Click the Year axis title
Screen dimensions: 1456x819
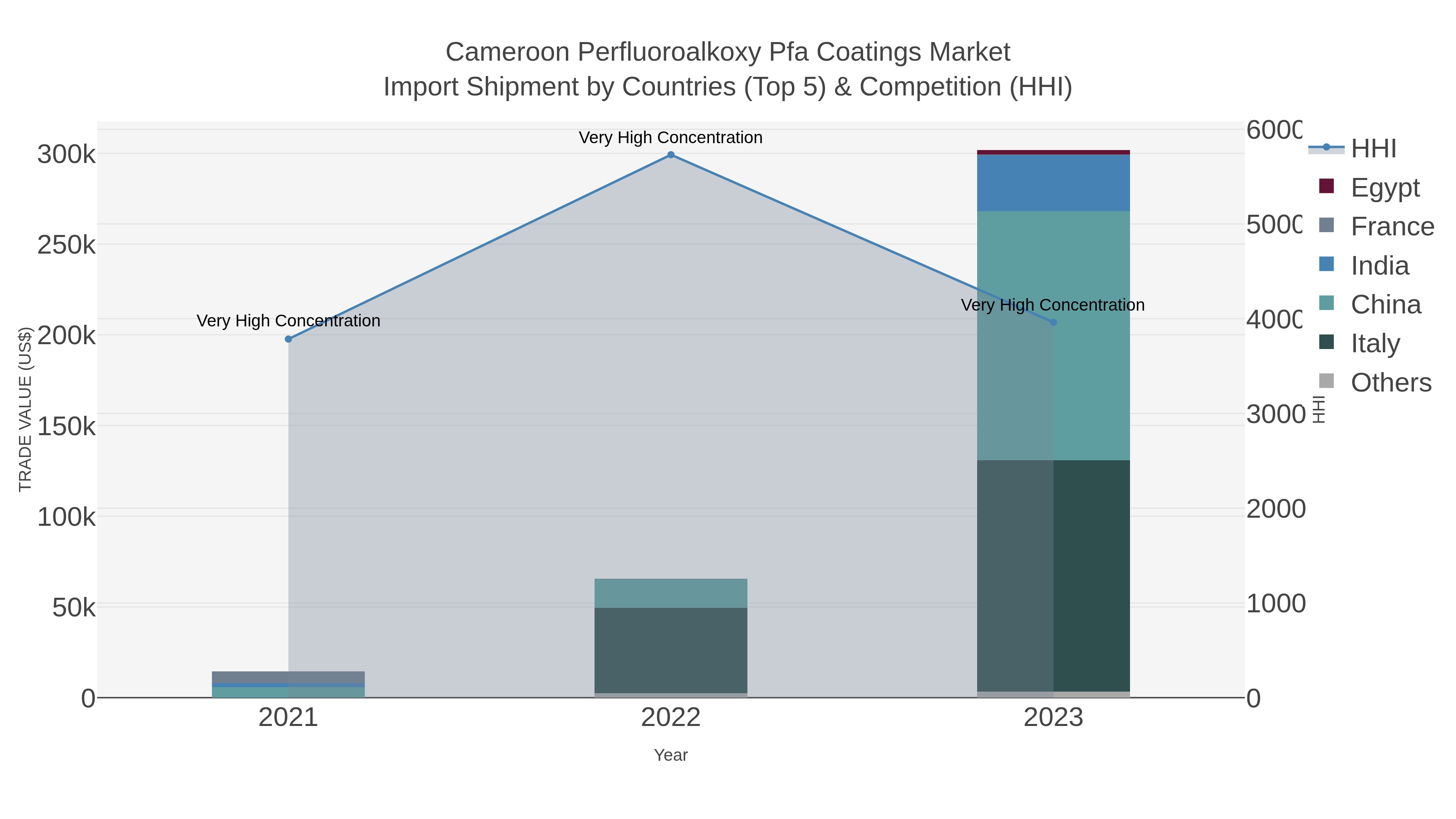[x=671, y=755]
